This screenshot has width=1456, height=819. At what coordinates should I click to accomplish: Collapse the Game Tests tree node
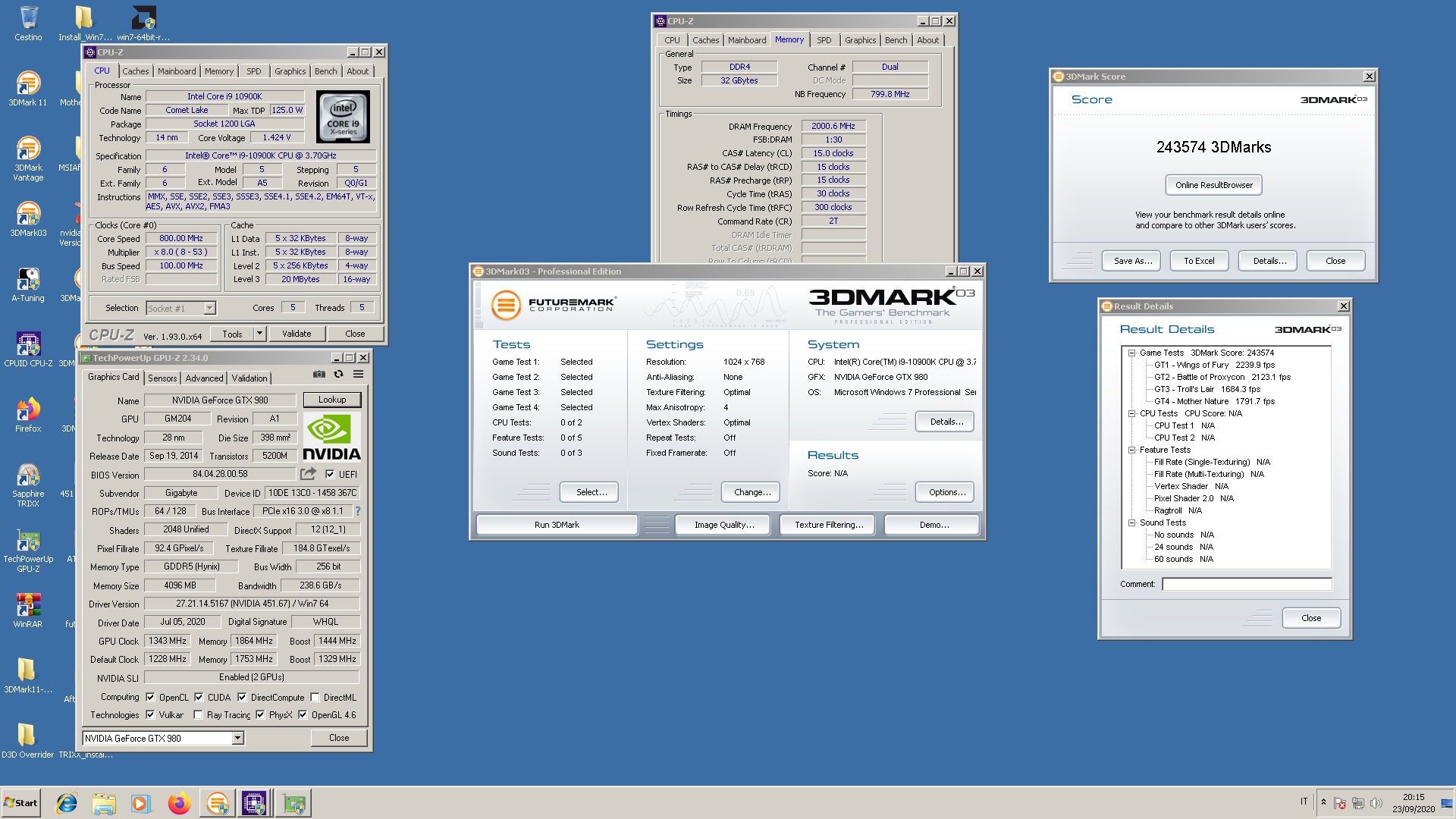[1131, 353]
